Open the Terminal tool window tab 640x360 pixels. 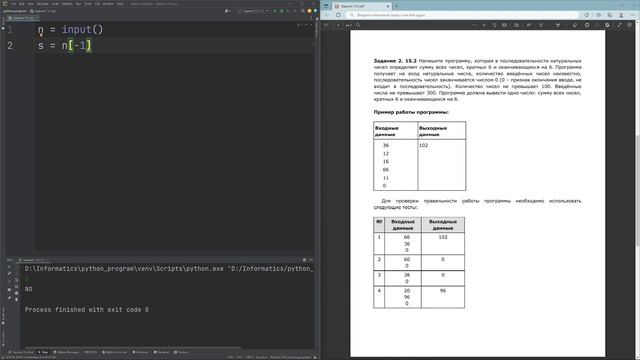coord(161,352)
